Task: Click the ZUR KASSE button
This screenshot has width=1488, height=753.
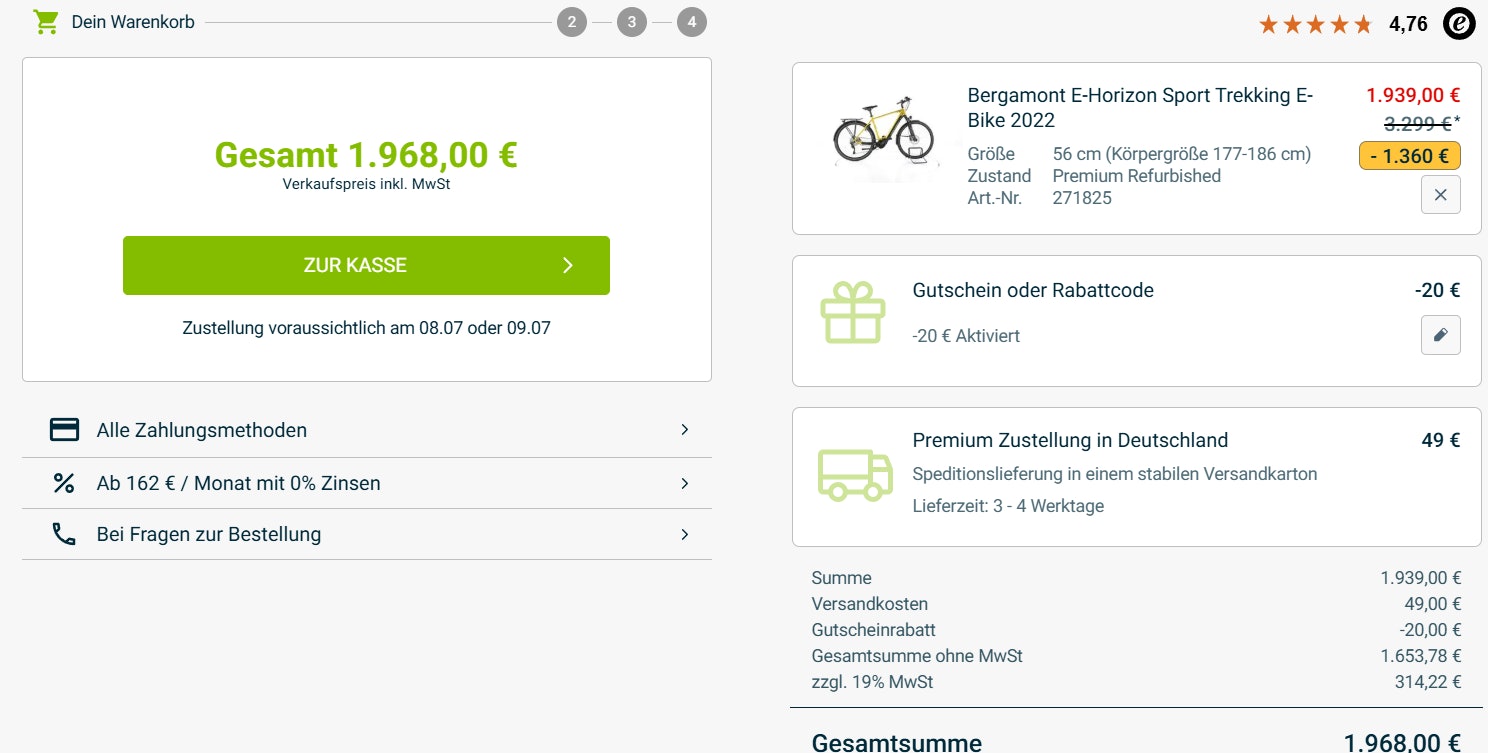Action: 366,265
